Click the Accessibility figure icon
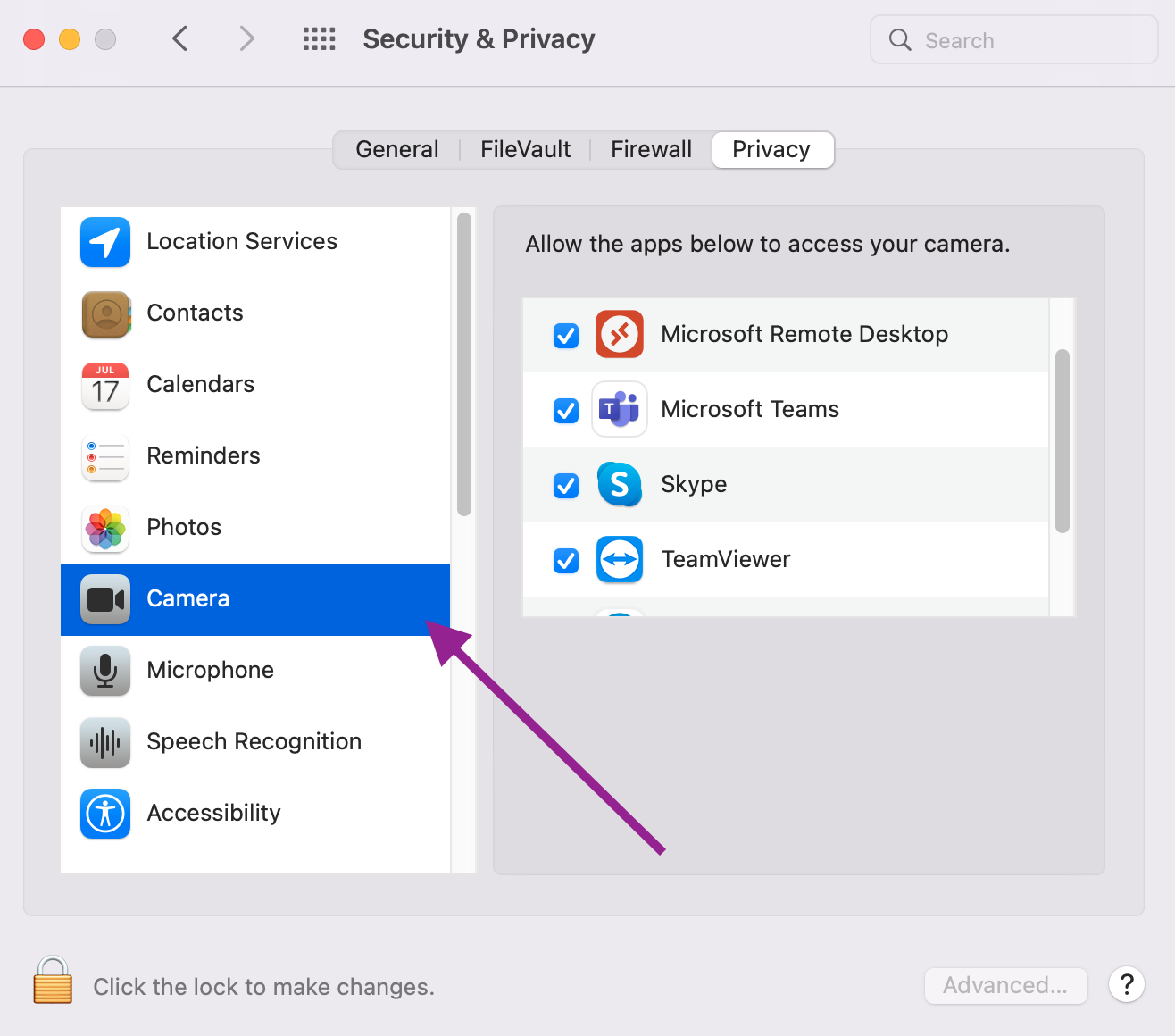The image size is (1175, 1036). (105, 814)
